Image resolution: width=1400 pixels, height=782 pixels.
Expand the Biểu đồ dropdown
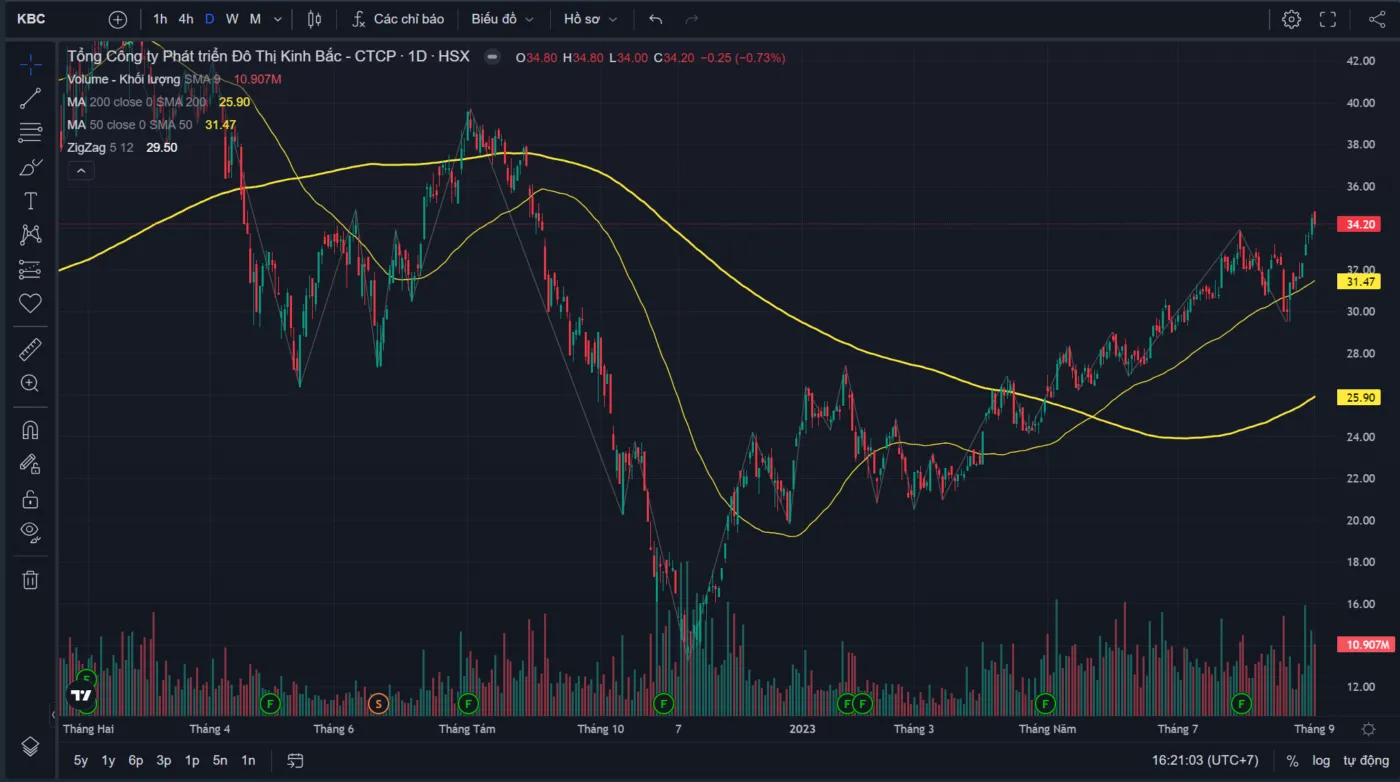pyautogui.click(x=502, y=19)
